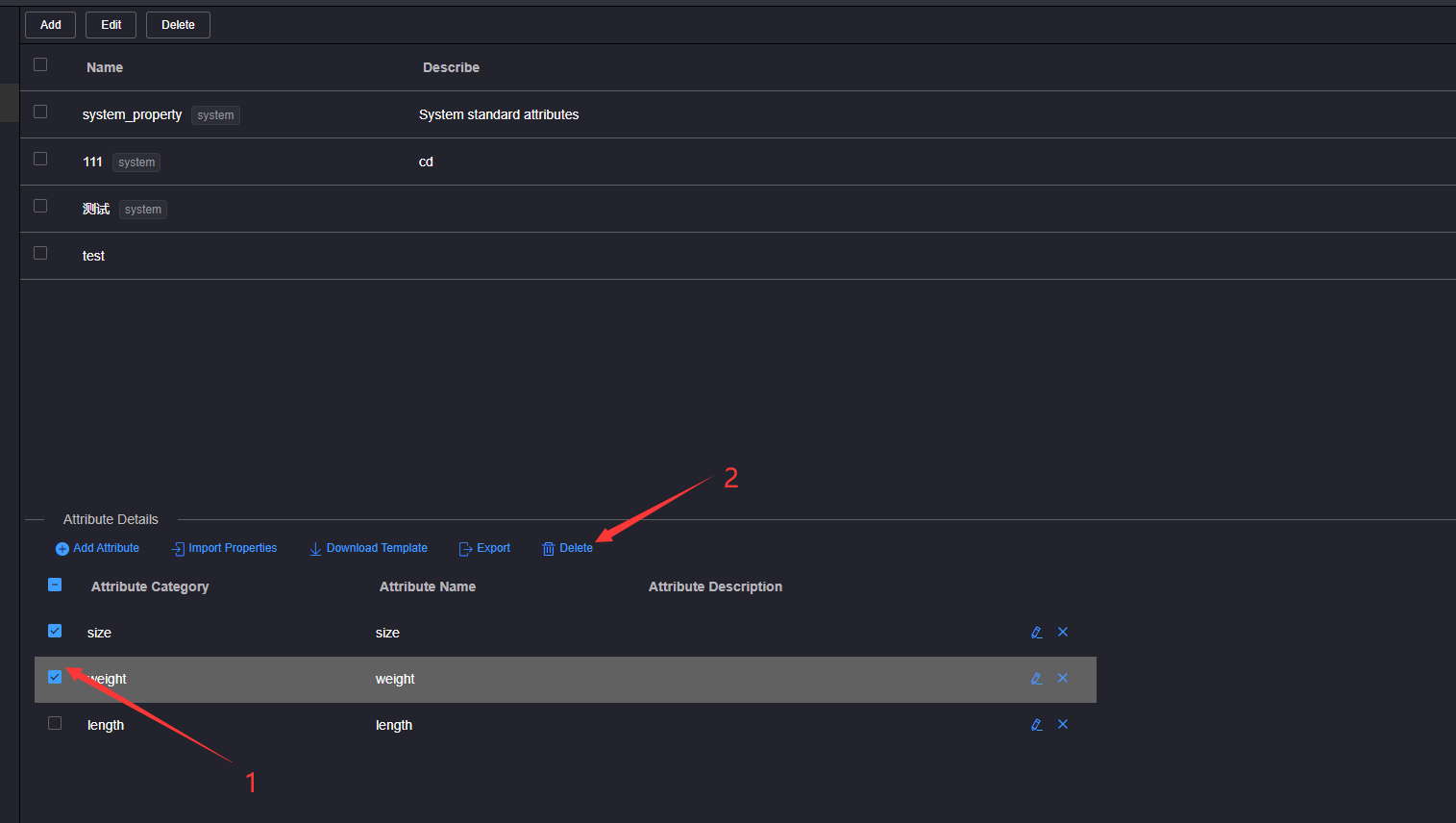Click the 'cd' description cell
This screenshot has width=1456, height=823.
tap(426, 162)
